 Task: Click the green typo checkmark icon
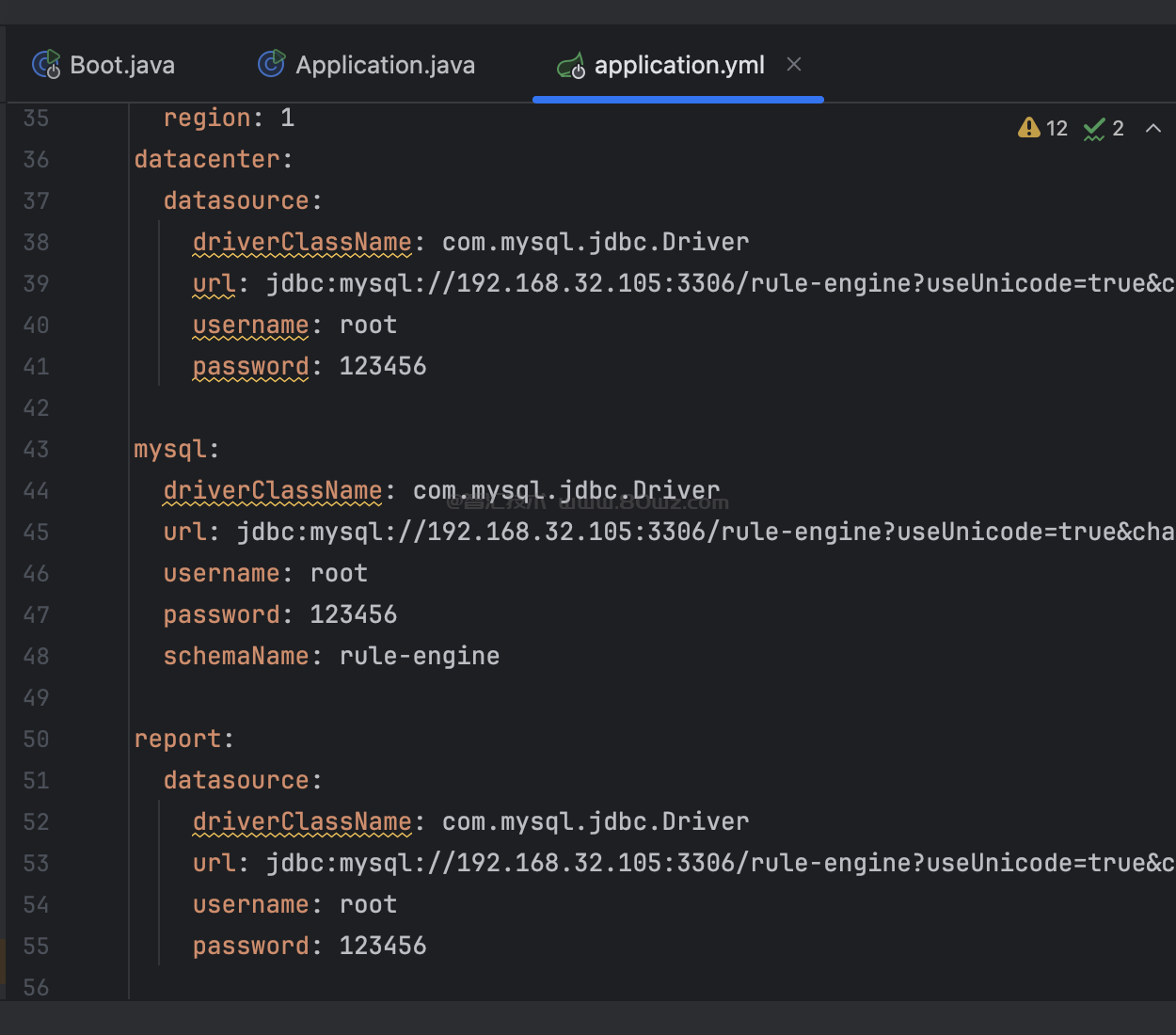pyautogui.click(x=1094, y=129)
